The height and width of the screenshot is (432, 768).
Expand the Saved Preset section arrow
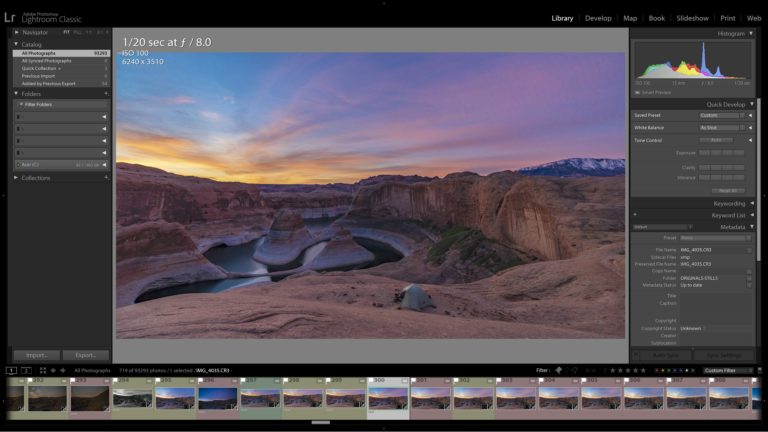pyautogui.click(x=750, y=116)
